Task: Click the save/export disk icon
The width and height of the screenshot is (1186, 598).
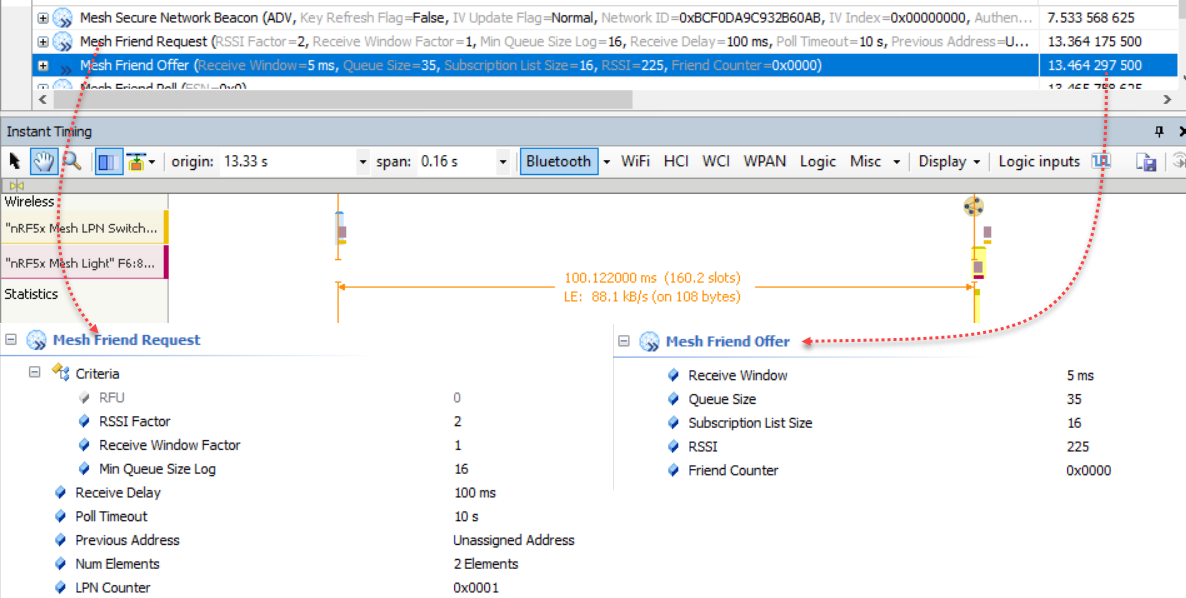Action: (1147, 162)
